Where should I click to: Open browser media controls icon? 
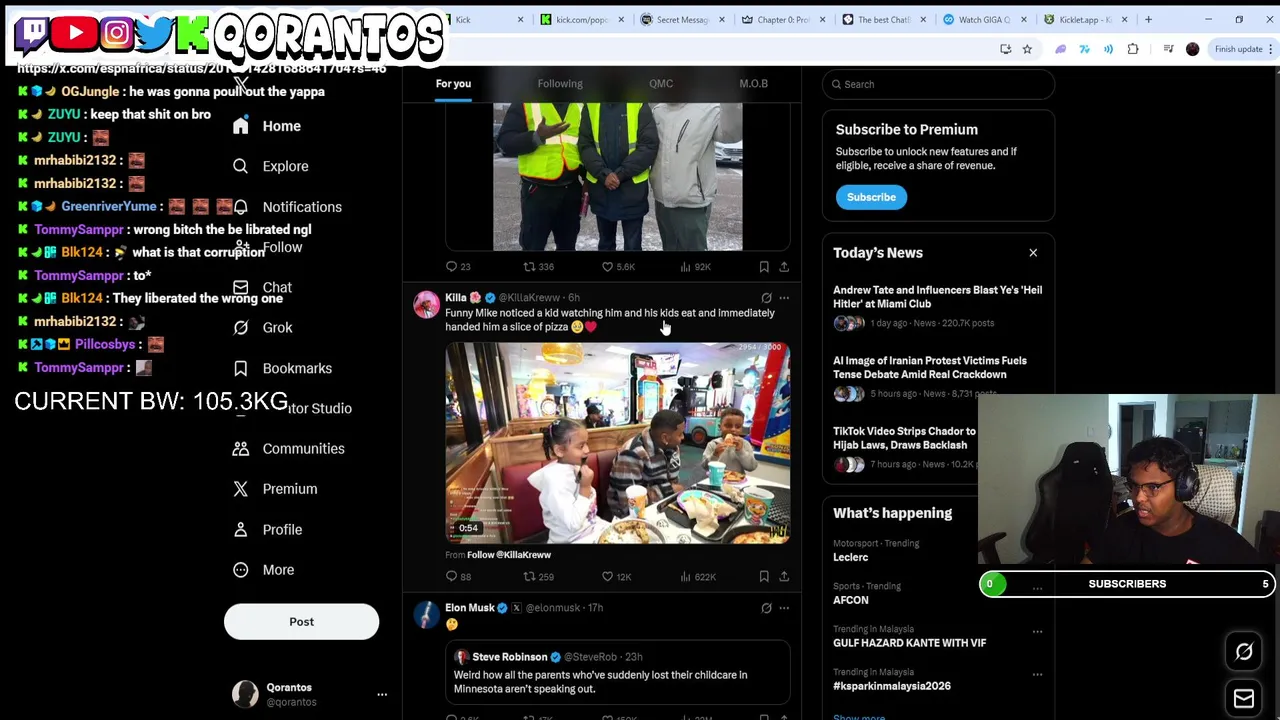pos(1168,49)
